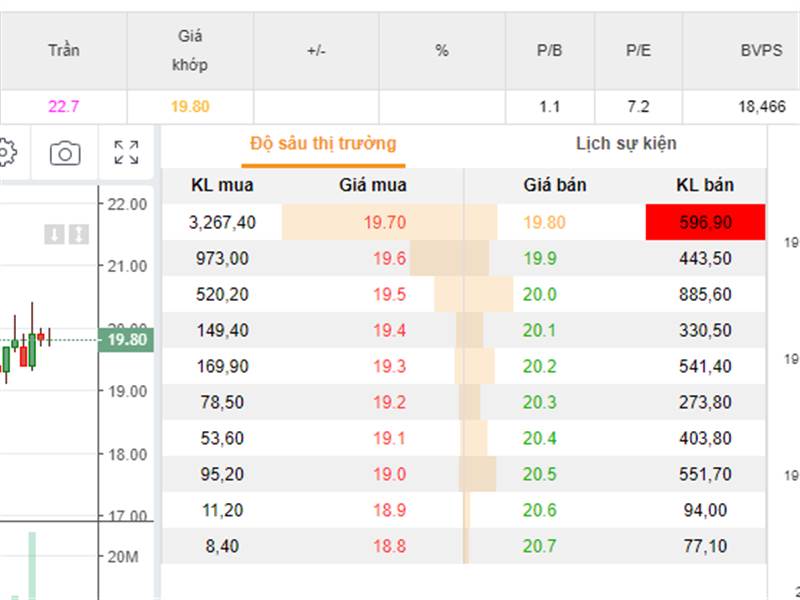Switch to Độ sâu thị trường tab
The width and height of the screenshot is (800, 600).
(323, 144)
